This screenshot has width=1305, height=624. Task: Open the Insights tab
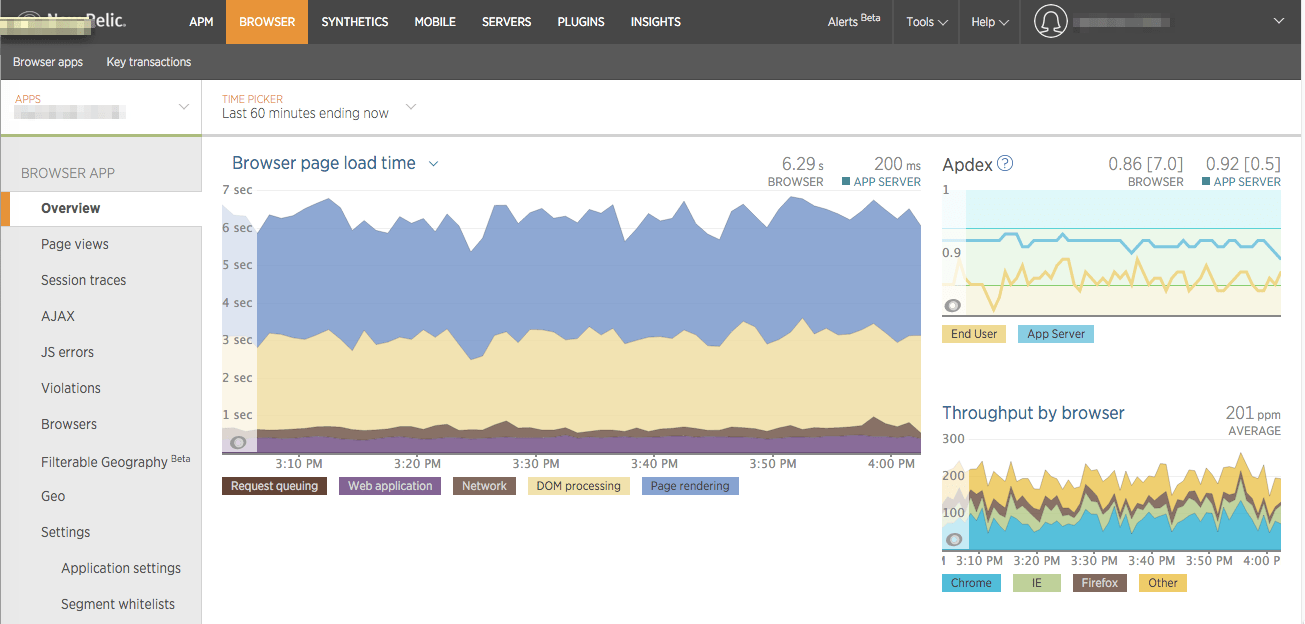point(656,22)
